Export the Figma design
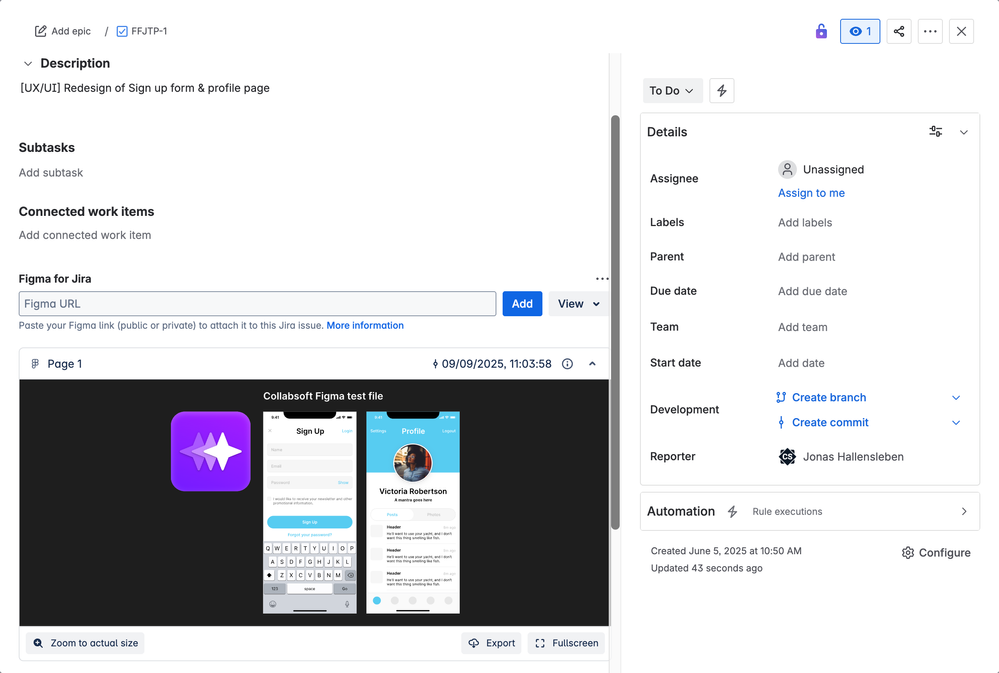 [491, 643]
